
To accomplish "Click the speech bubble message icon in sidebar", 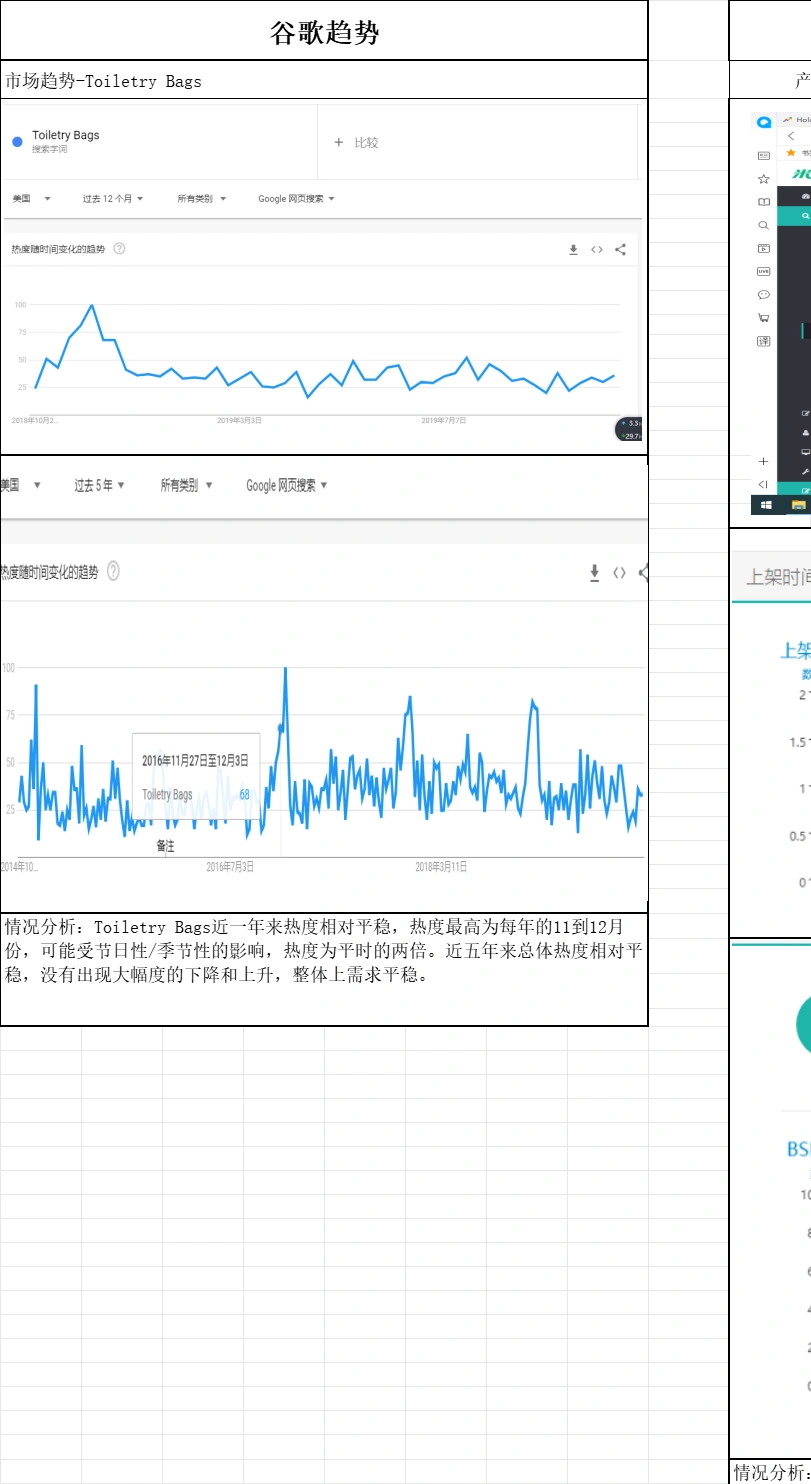I will pyautogui.click(x=764, y=295).
